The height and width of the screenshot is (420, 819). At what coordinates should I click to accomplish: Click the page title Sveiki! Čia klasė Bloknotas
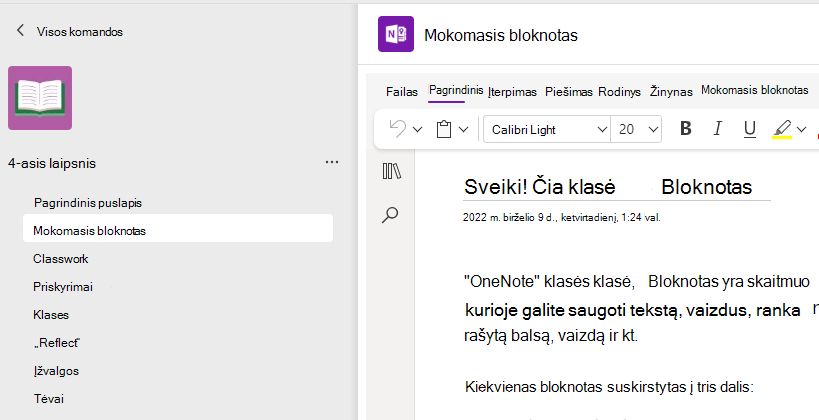click(x=608, y=187)
